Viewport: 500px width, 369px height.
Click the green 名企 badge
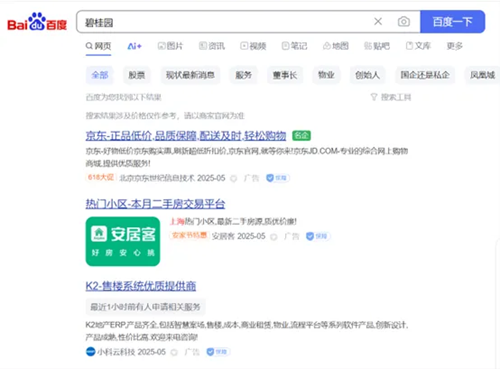click(302, 136)
